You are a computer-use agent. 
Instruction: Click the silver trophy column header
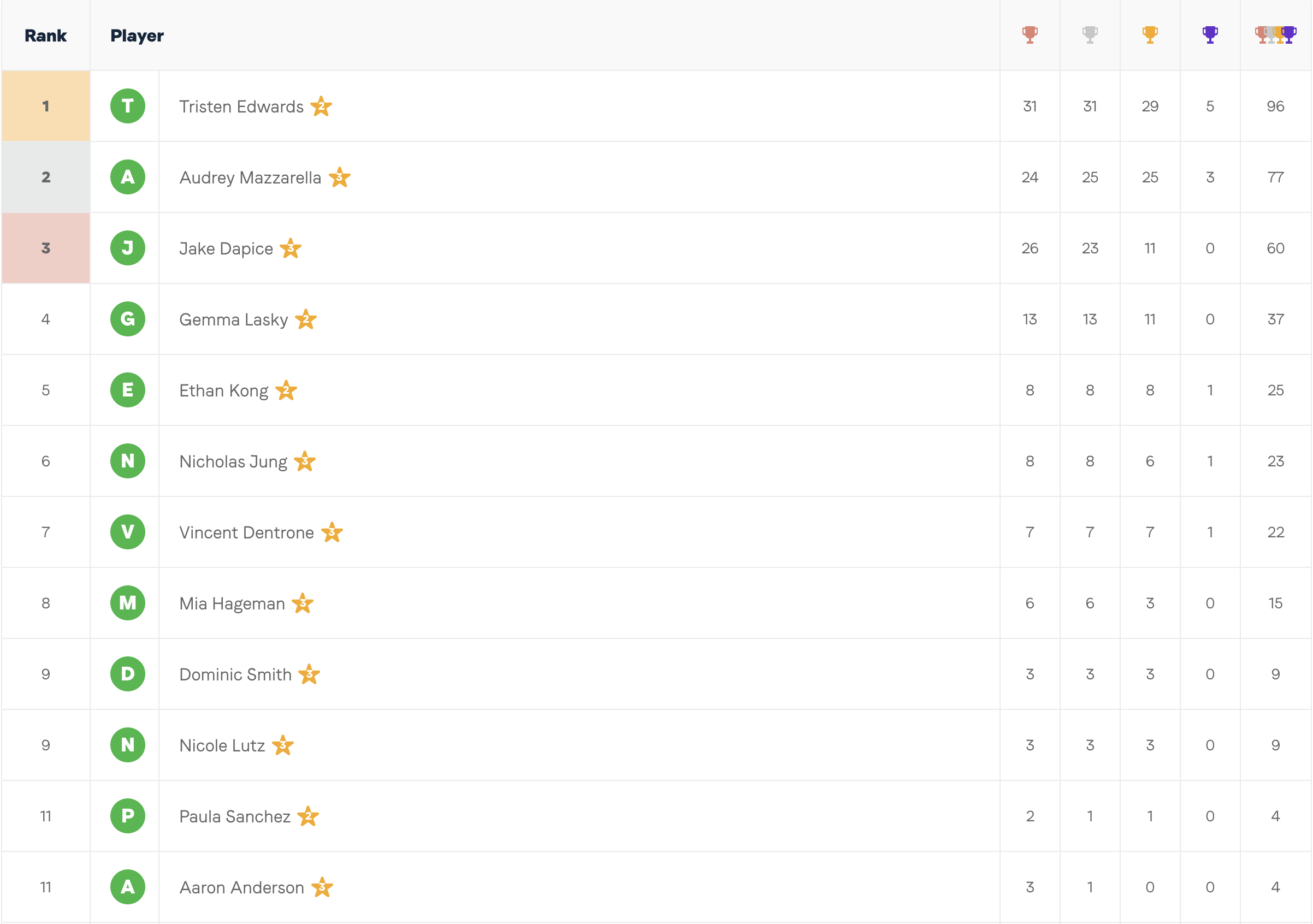click(x=1090, y=35)
